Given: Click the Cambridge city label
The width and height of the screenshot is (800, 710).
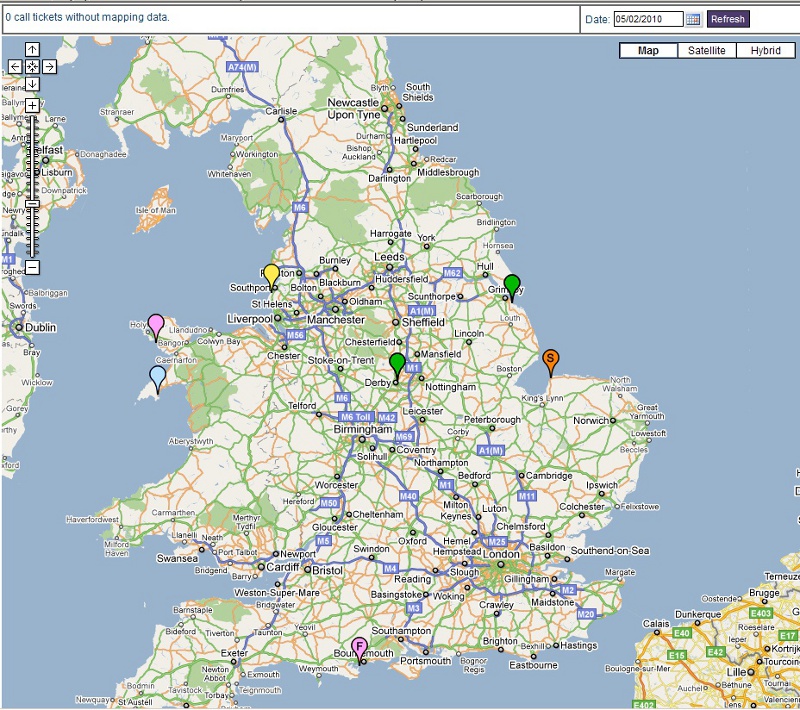Looking at the screenshot, I should [x=549, y=475].
